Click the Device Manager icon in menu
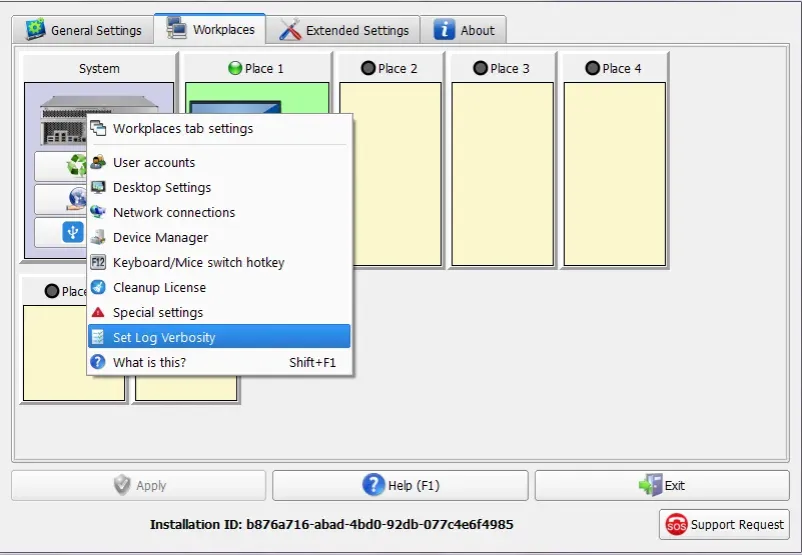This screenshot has height=555, width=802. click(x=98, y=237)
